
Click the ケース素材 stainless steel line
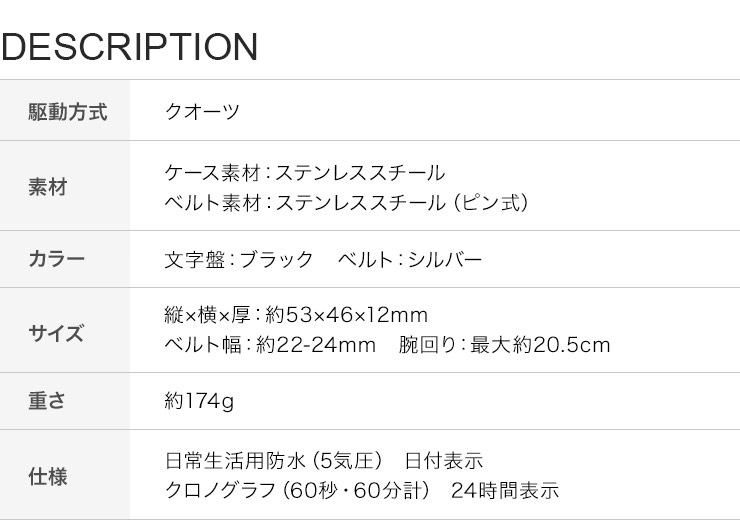(304, 173)
